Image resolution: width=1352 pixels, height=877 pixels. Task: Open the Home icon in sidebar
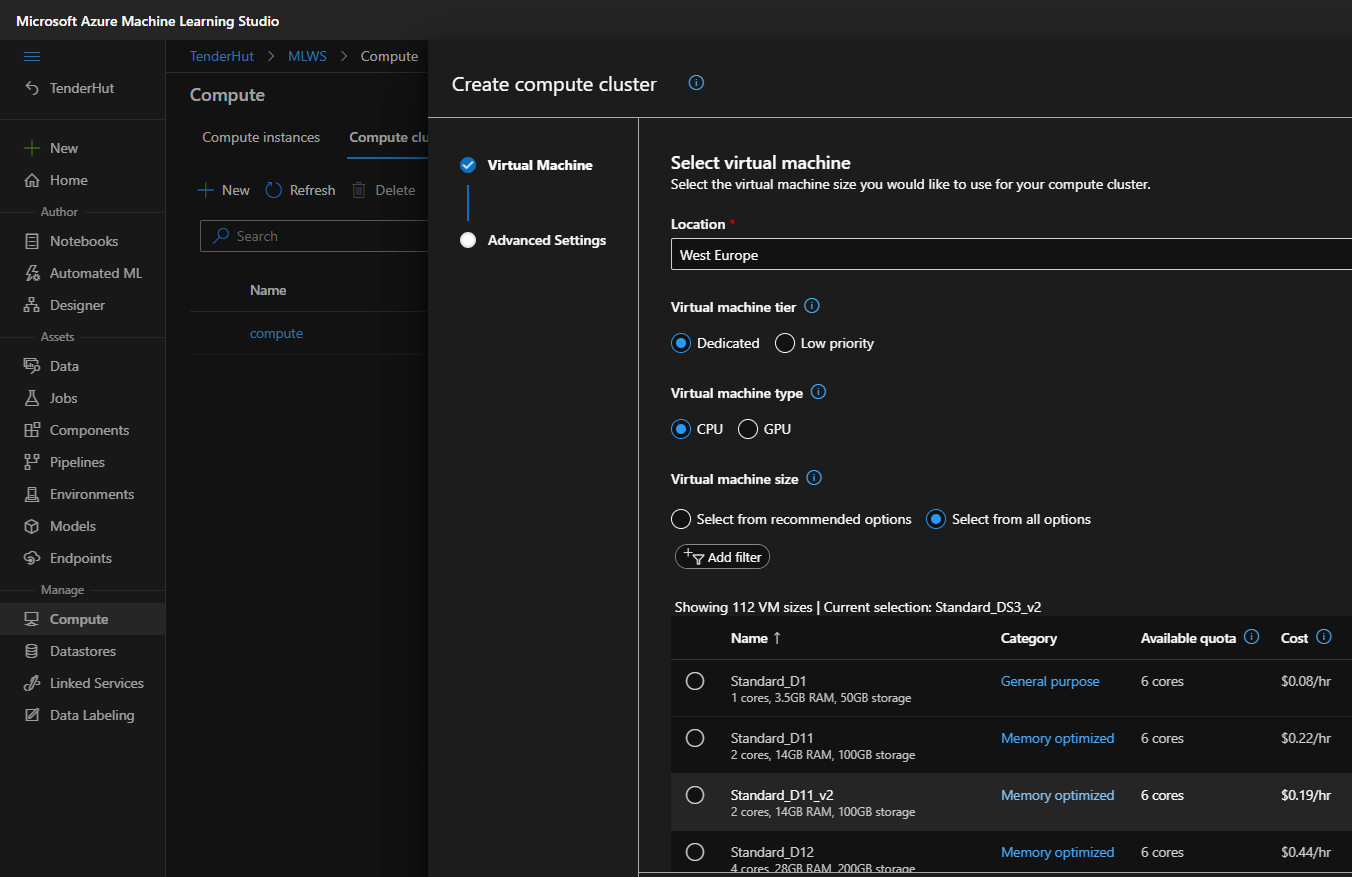coord(32,180)
